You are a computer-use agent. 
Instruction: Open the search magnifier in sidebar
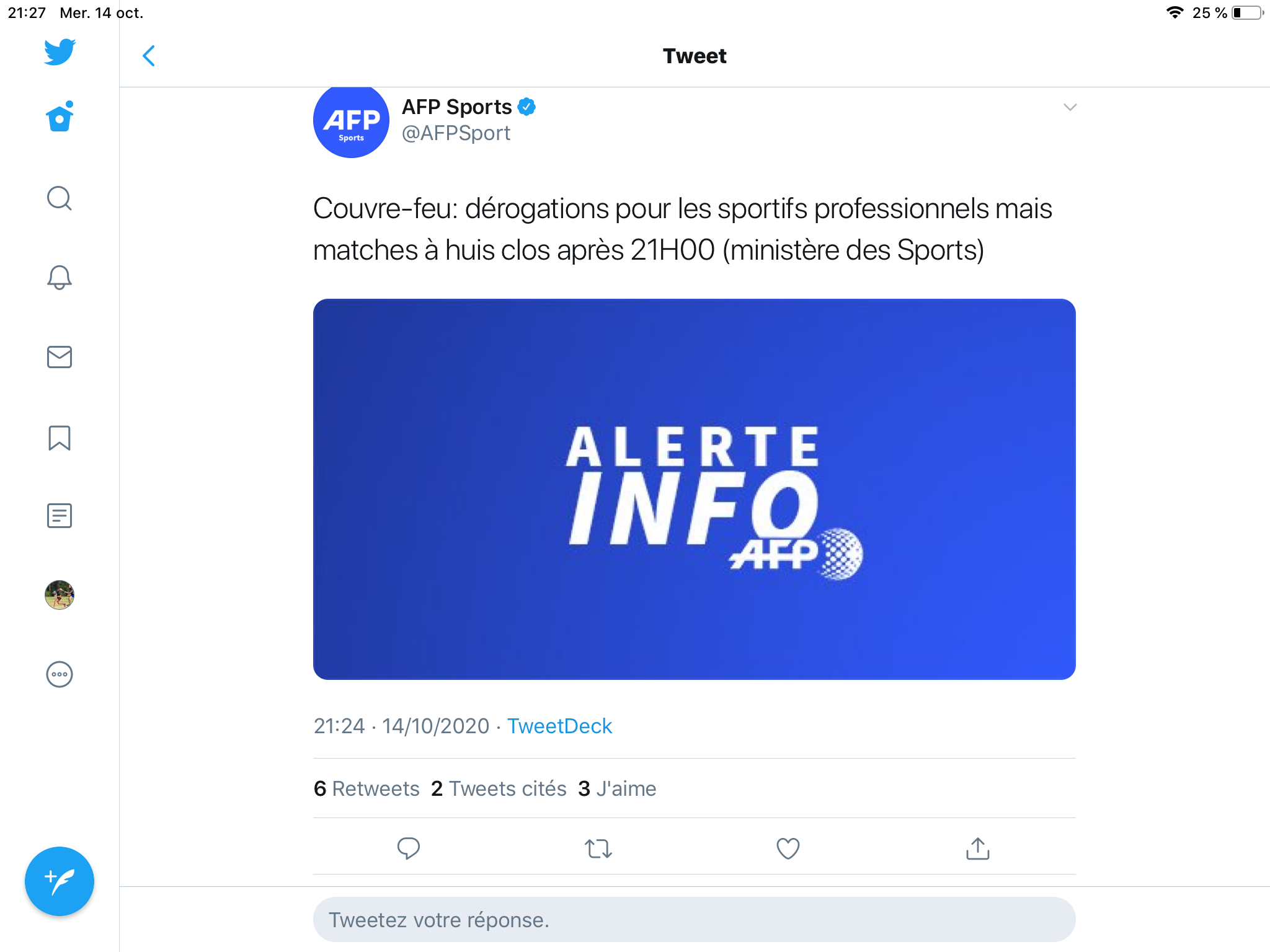(x=60, y=198)
